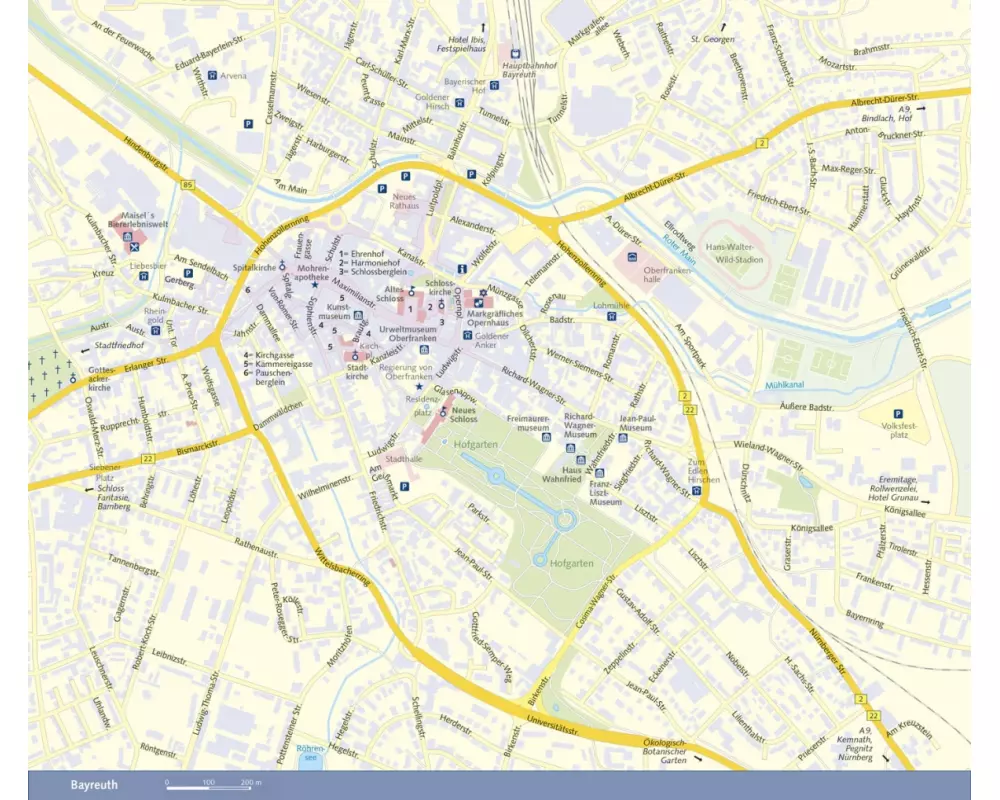1000x800 pixels.
Task: Click the Oberfrankenhalle venue icon
Action: tap(631, 259)
